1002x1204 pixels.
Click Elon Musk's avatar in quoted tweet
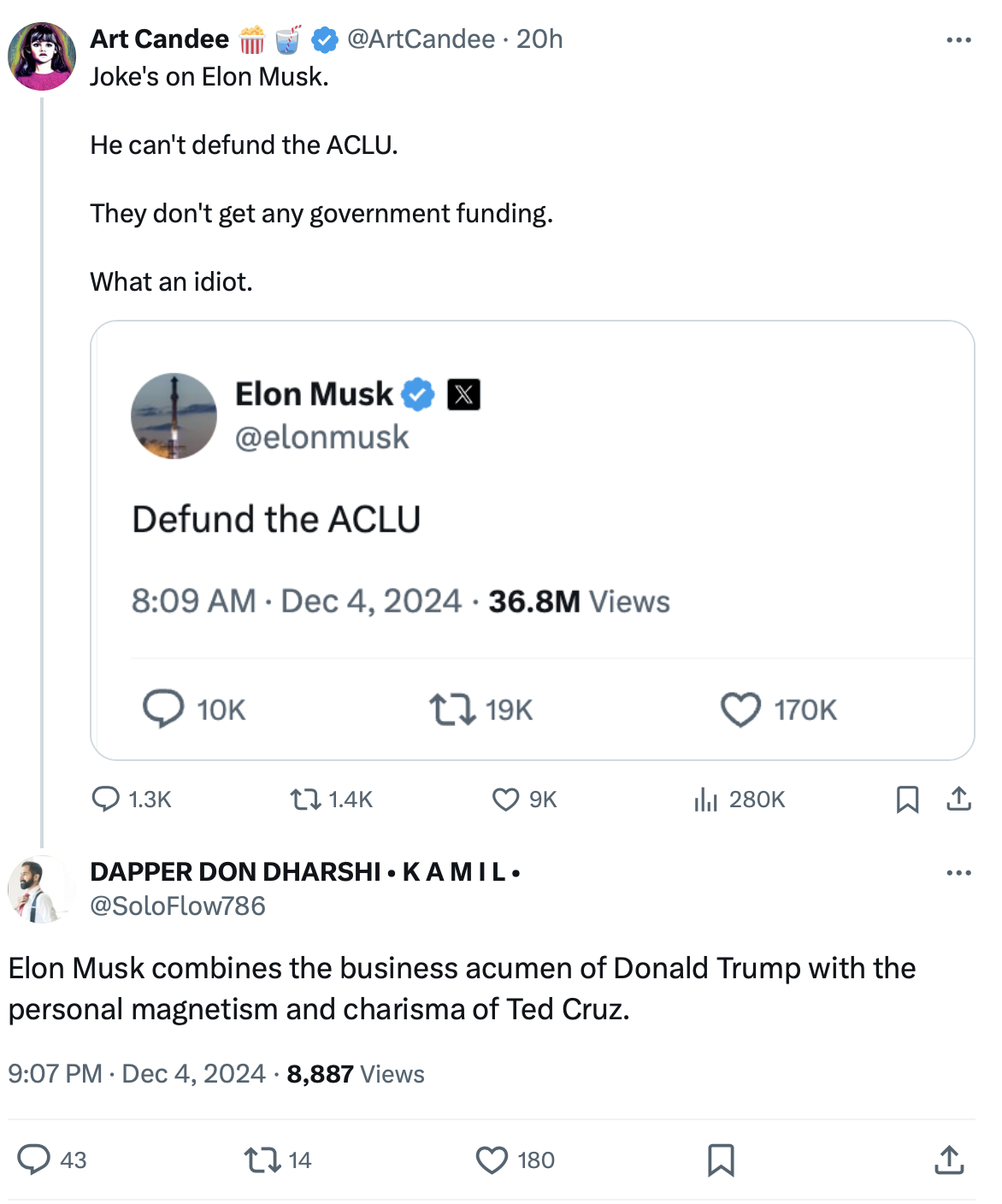pos(174,416)
